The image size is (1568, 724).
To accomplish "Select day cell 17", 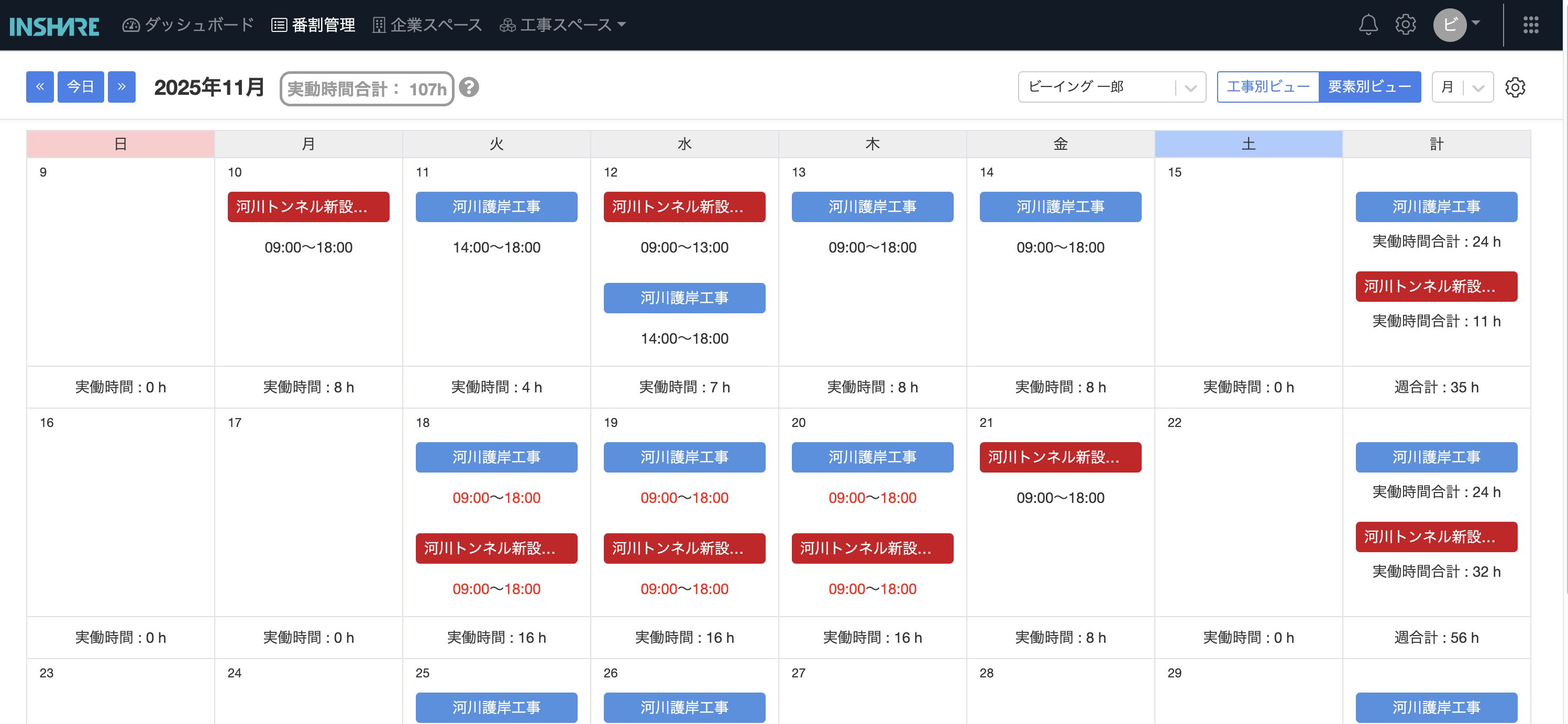I will (x=308, y=512).
